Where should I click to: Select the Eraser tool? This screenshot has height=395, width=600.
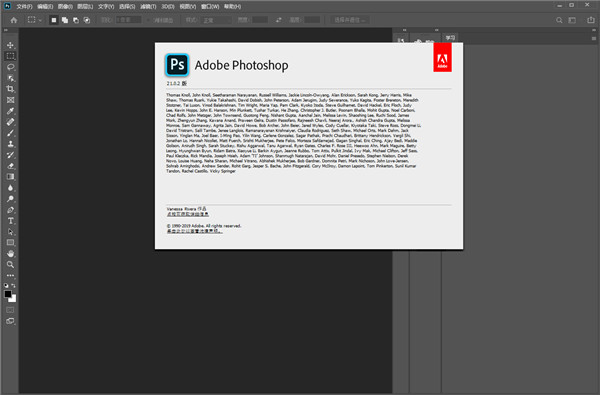coord(10,166)
